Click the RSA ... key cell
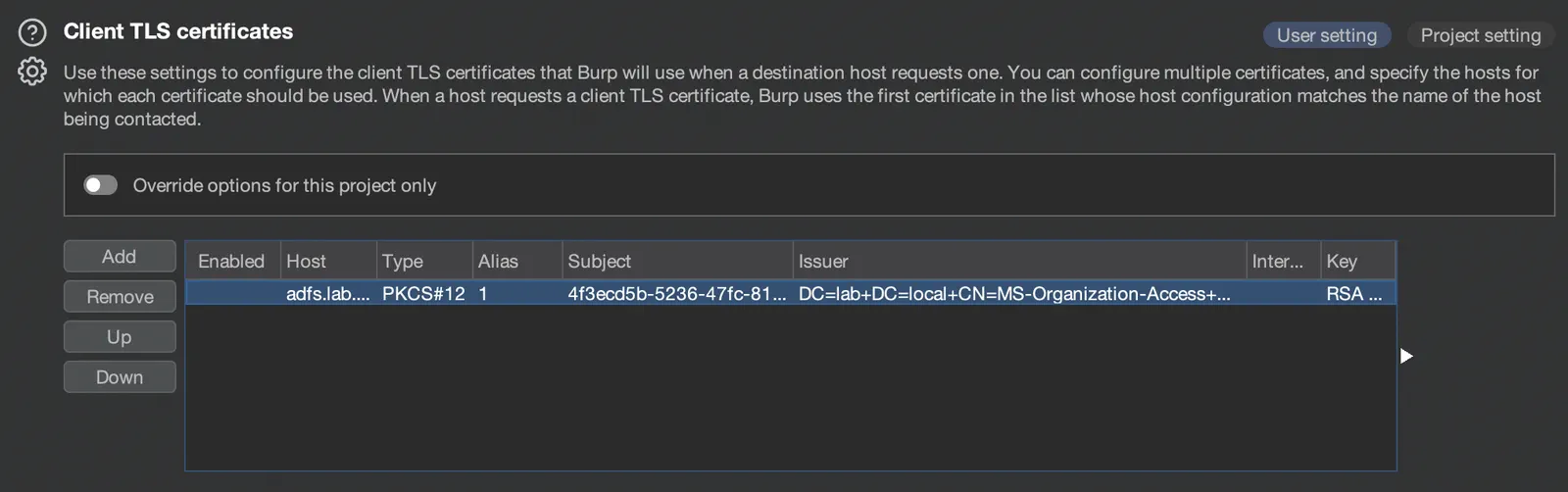This screenshot has height=492, width=1568. pyautogui.click(x=1357, y=293)
